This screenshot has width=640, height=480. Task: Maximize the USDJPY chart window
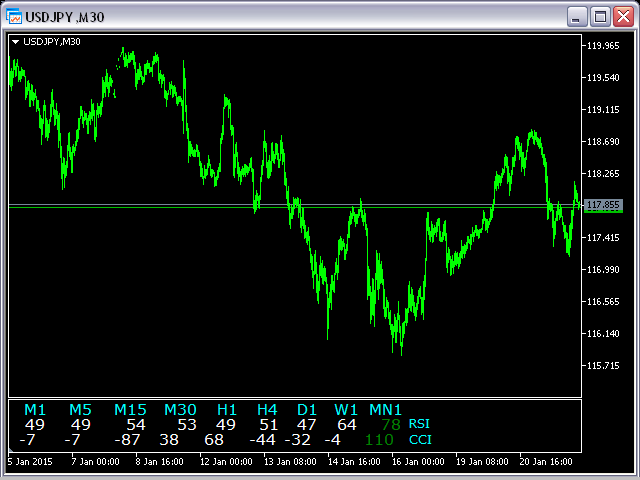click(600, 16)
